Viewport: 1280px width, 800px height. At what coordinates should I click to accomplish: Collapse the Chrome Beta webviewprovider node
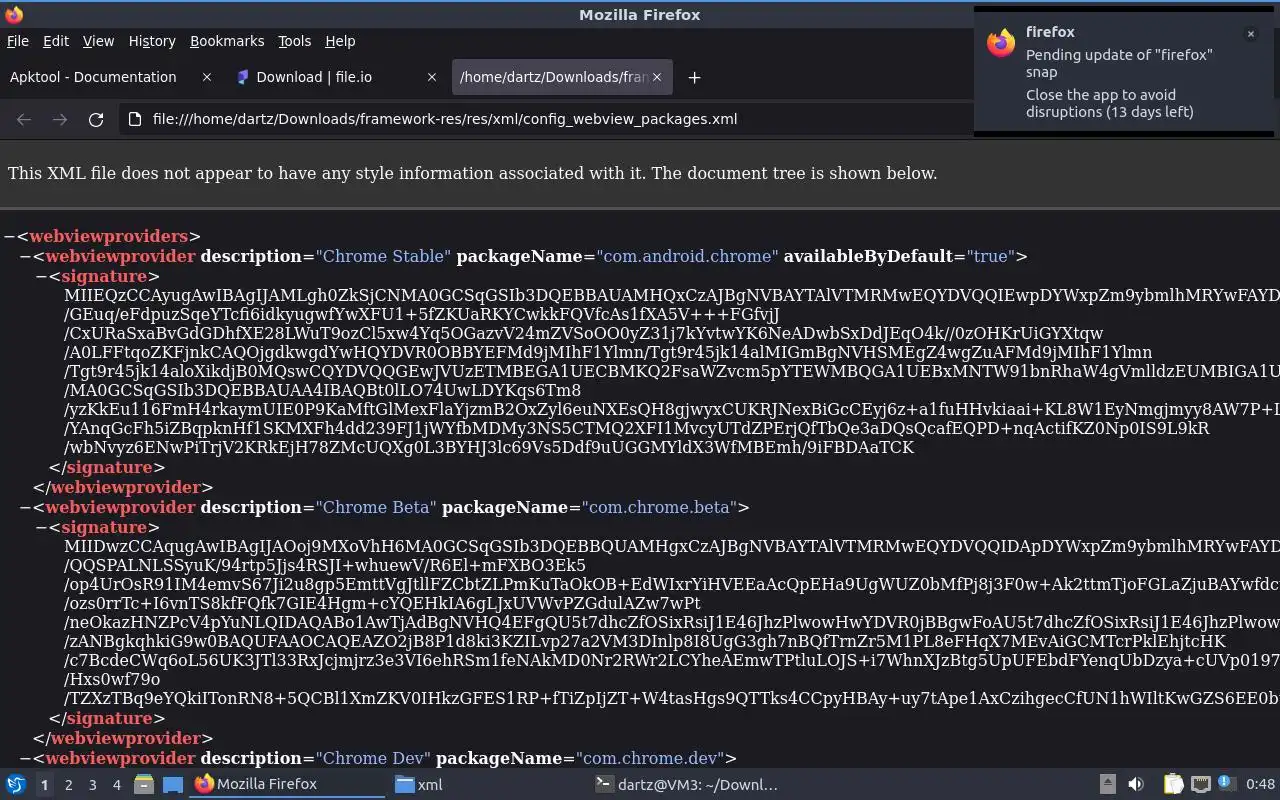click(x=25, y=507)
